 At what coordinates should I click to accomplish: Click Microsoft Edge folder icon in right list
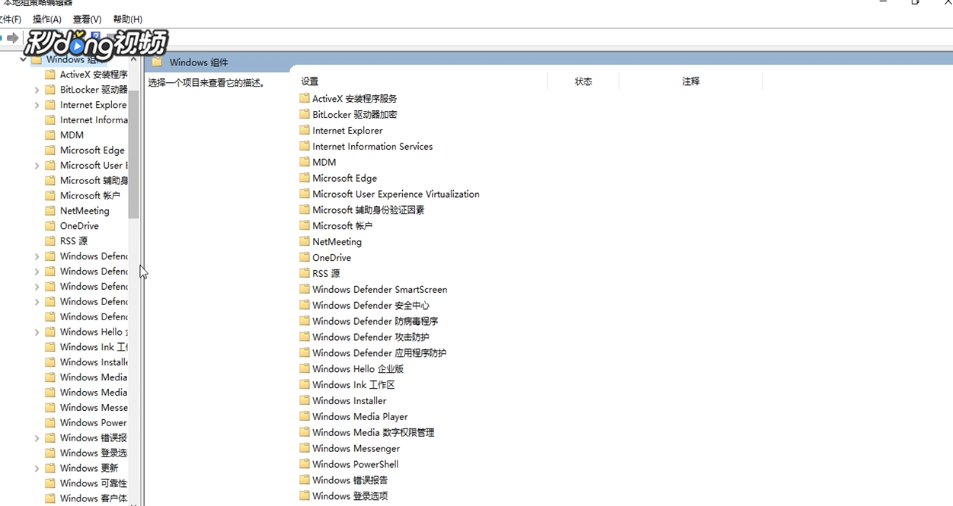[304, 177]
